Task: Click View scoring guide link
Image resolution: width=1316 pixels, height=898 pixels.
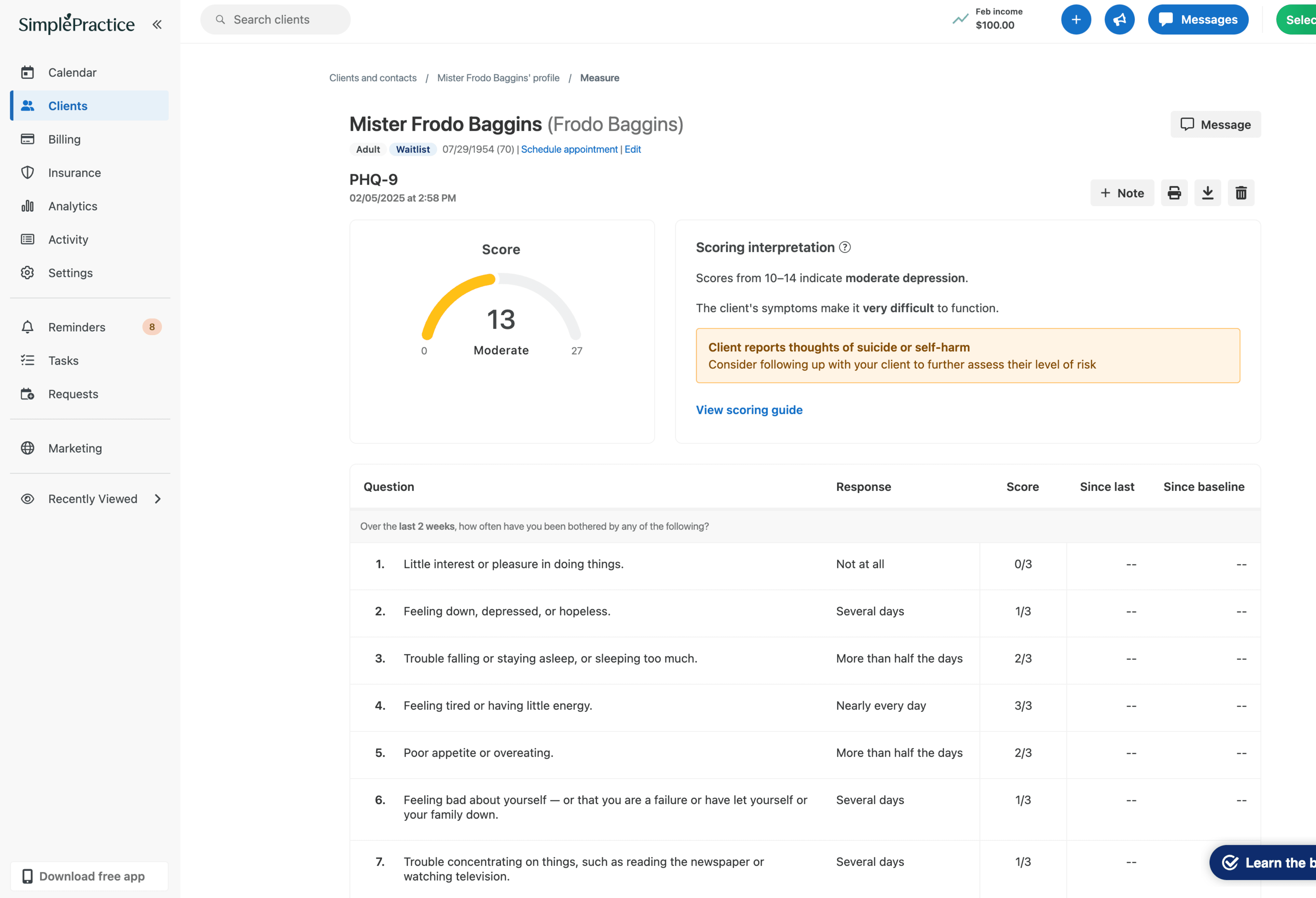Action: (748, 410)
